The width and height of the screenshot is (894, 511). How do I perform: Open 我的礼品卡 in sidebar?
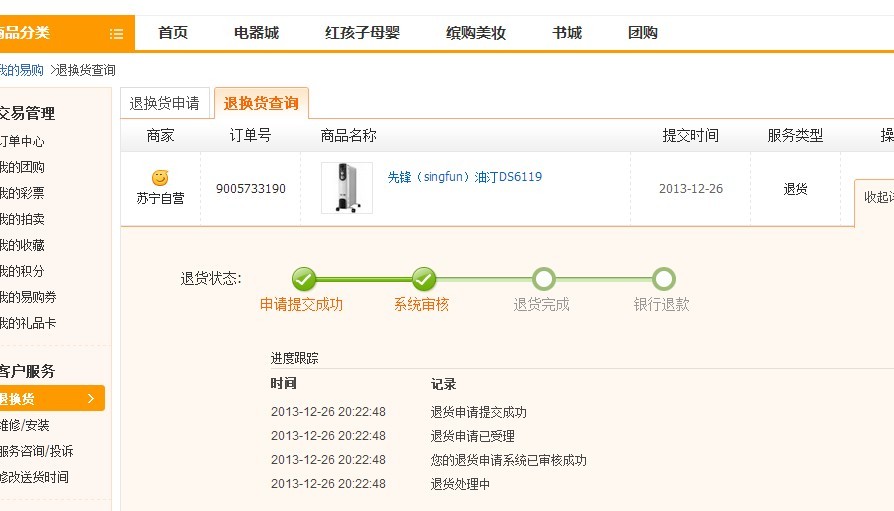click(28, 323)
